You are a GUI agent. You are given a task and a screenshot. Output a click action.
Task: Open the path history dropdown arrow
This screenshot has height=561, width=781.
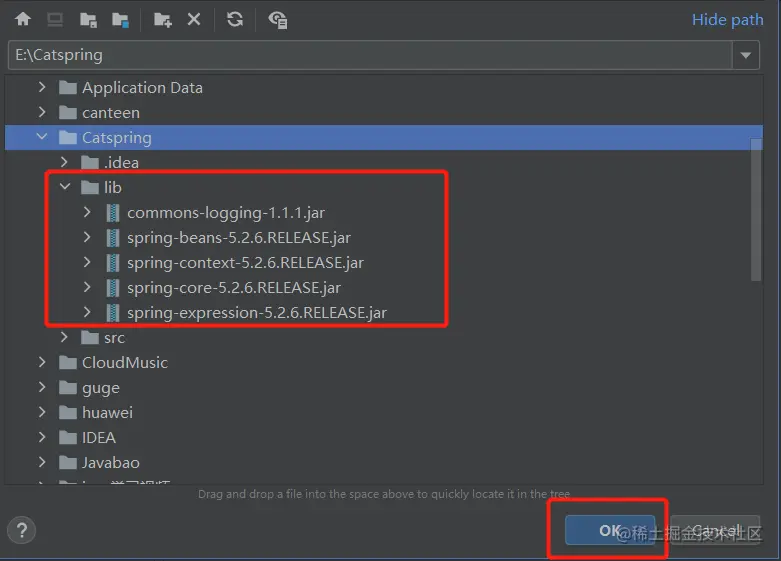(x=746, y=55)
